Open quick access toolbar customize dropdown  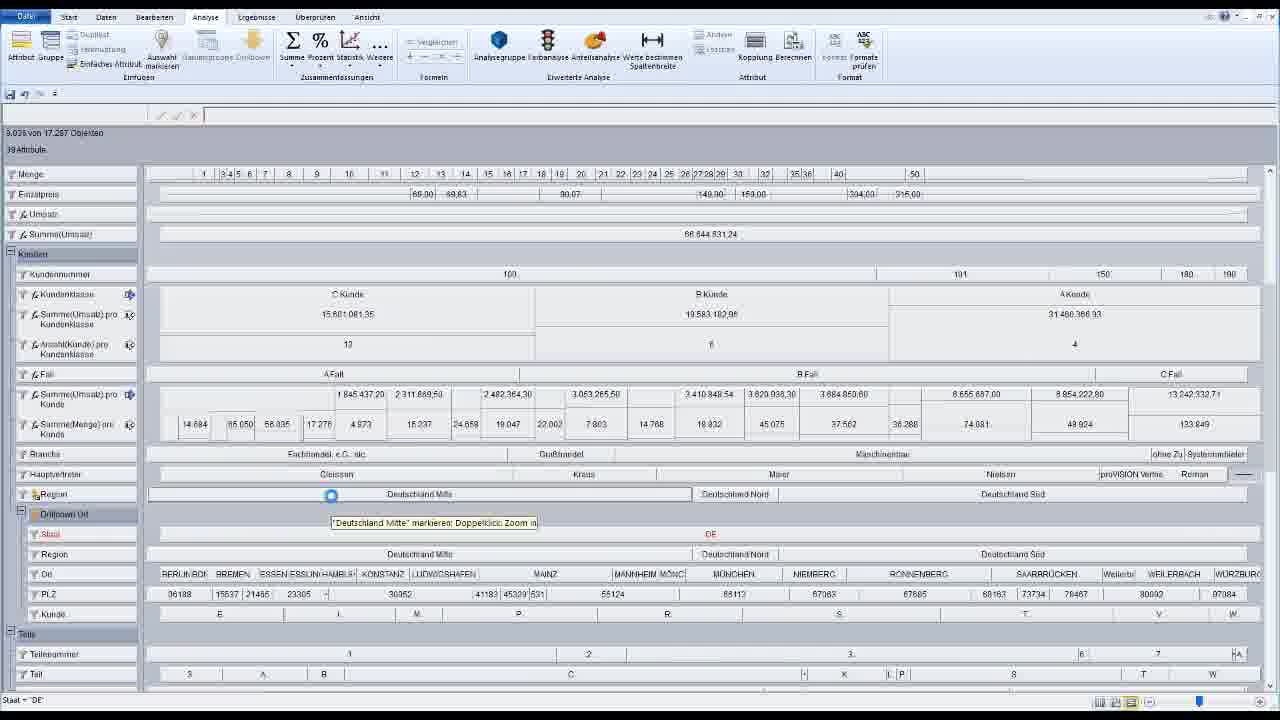pyautogui.click(x=55, y=94)
